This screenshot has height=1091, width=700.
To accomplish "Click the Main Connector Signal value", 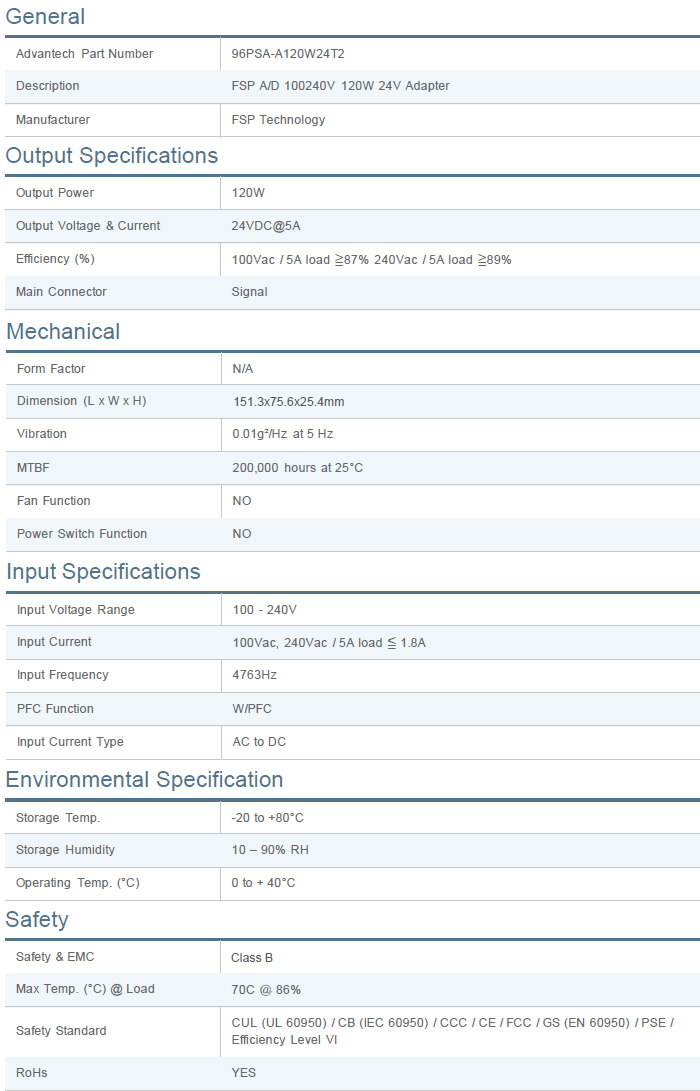I will click(x=249, y=292).
